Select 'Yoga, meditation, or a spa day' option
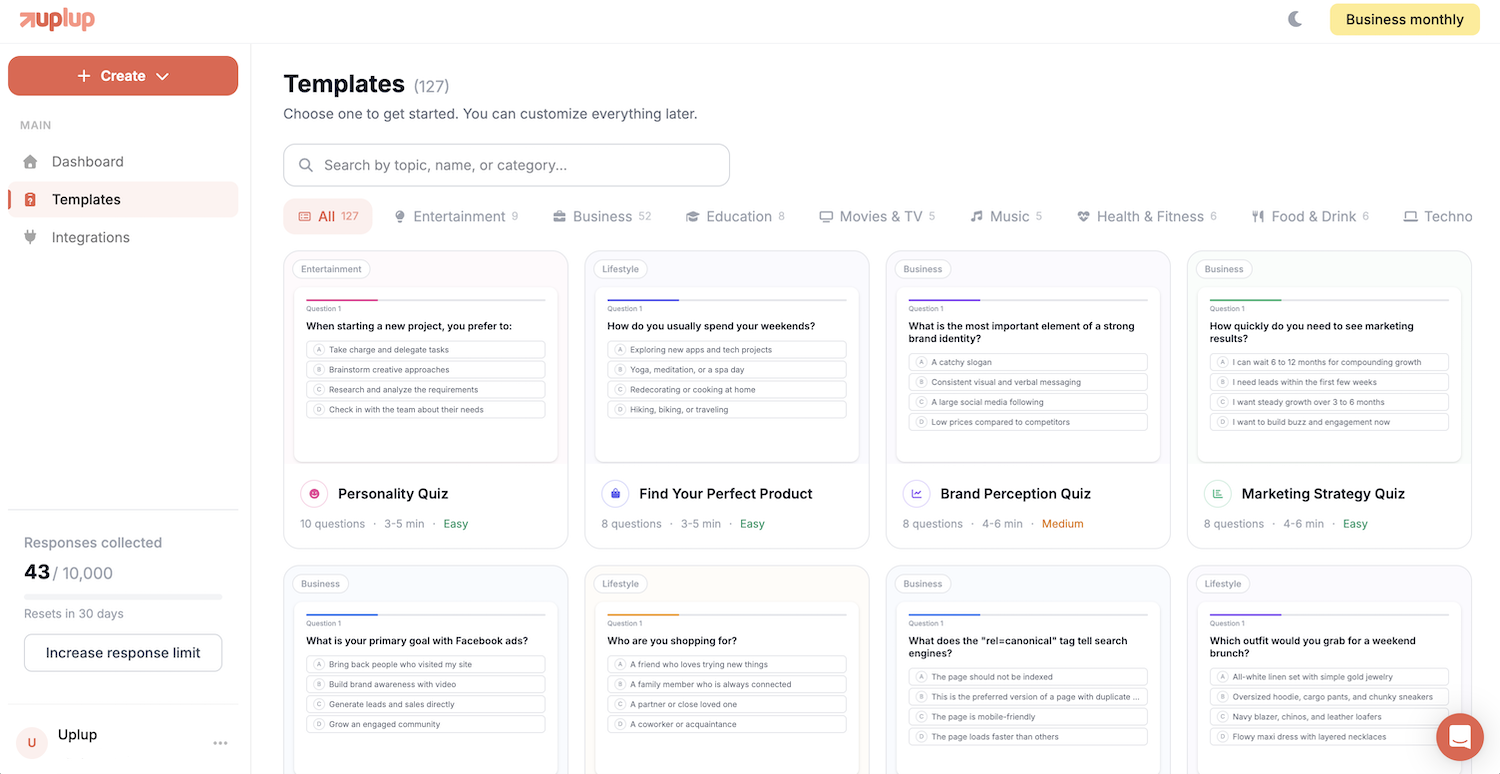1500x774 pixels. (x=726, y=370)
